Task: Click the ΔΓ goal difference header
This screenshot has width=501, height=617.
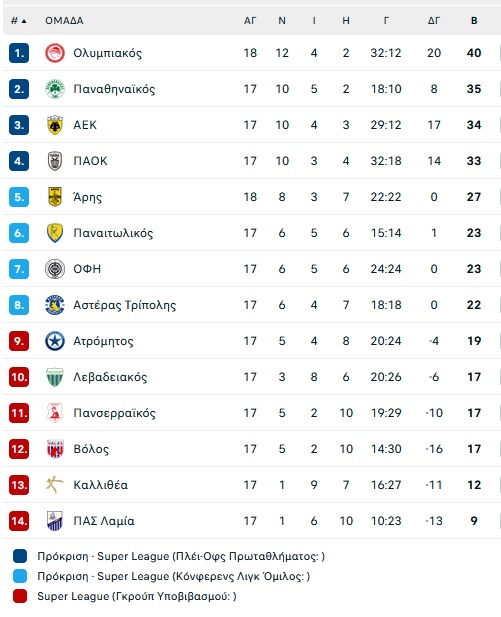Action: point(434,21)
